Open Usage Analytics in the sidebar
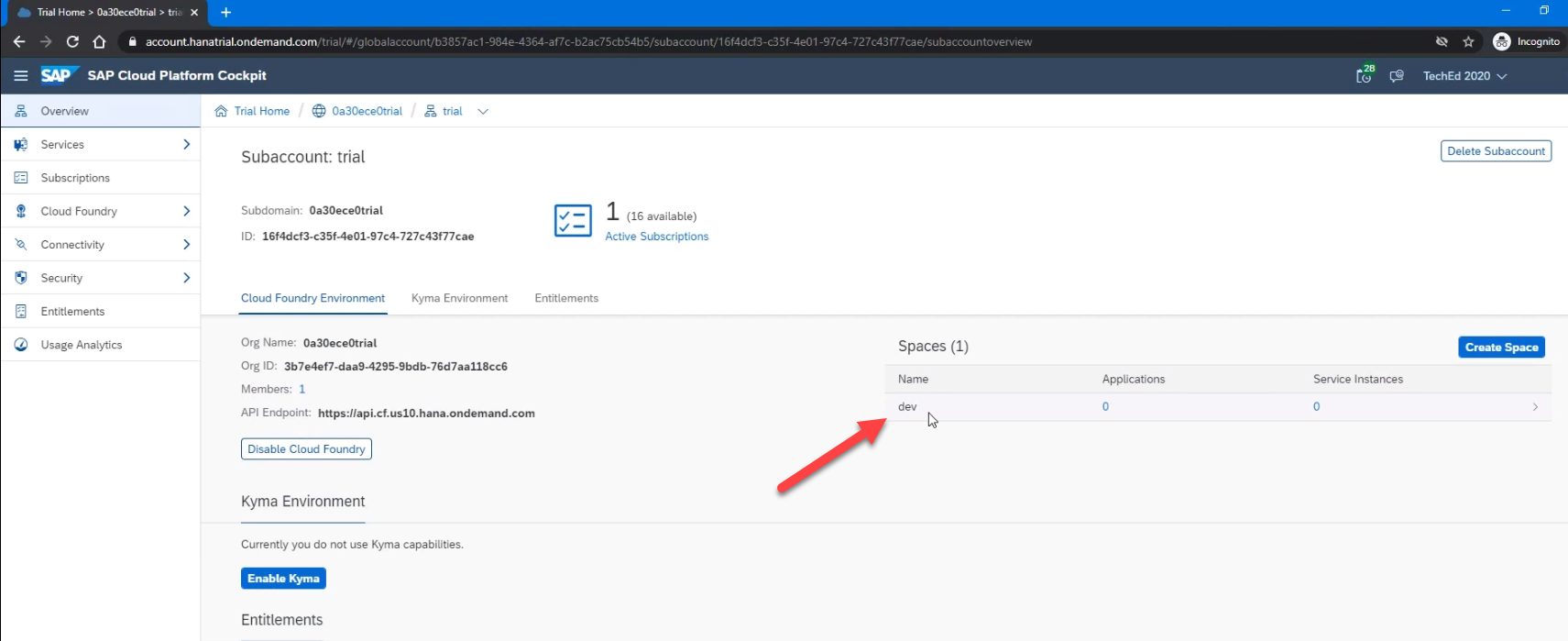The image size is (1568, 641). point(100,345)
